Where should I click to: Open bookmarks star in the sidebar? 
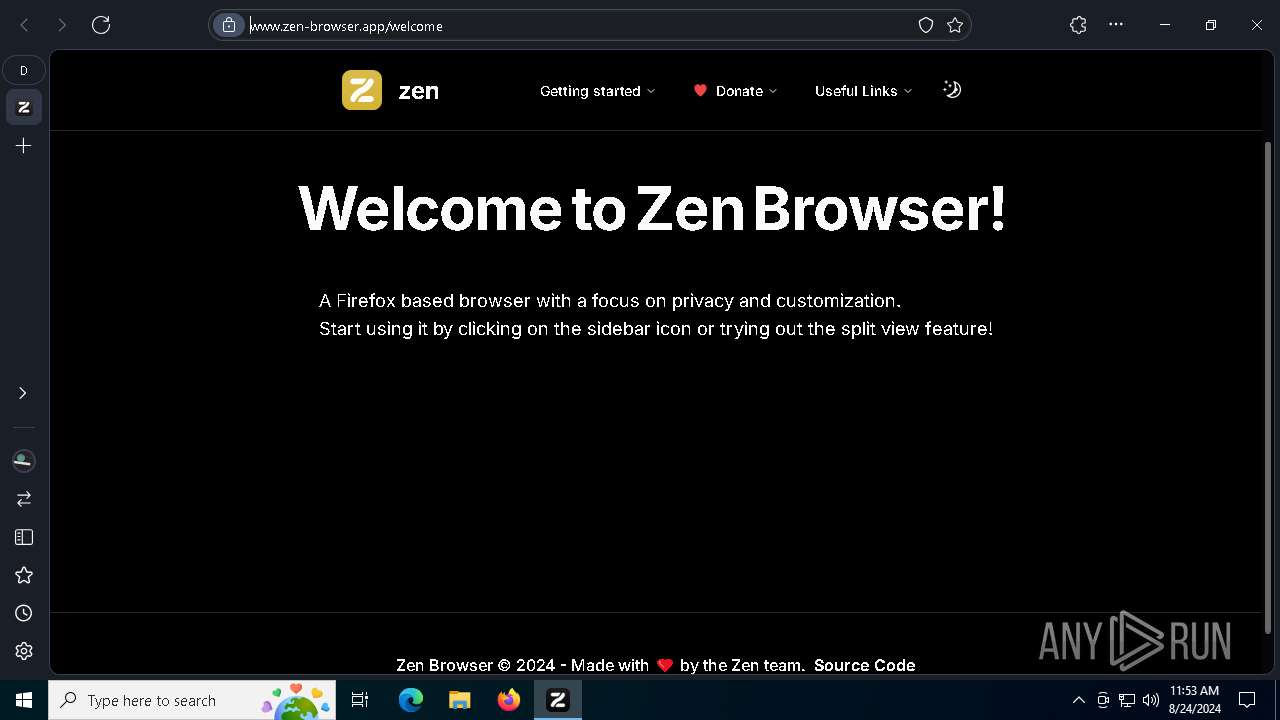click(24, 575)
